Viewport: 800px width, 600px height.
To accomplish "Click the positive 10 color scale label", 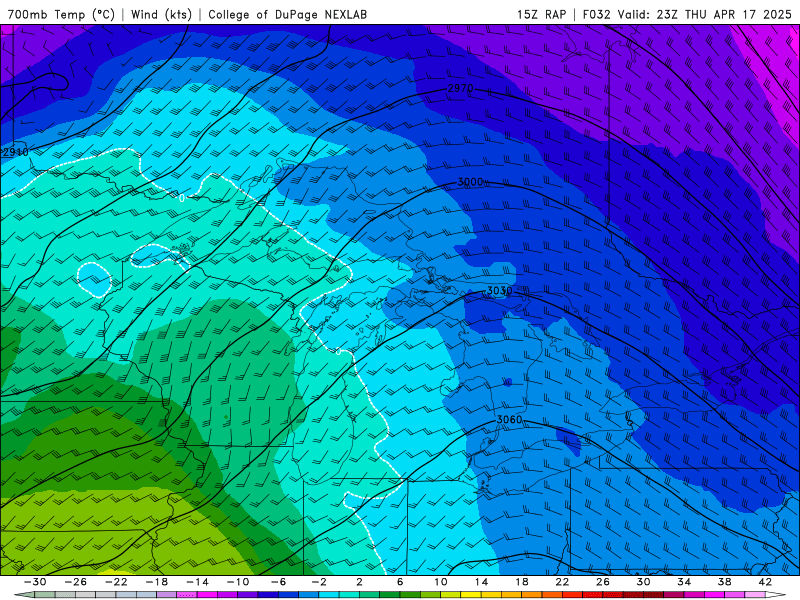I will tap(441, 582).
